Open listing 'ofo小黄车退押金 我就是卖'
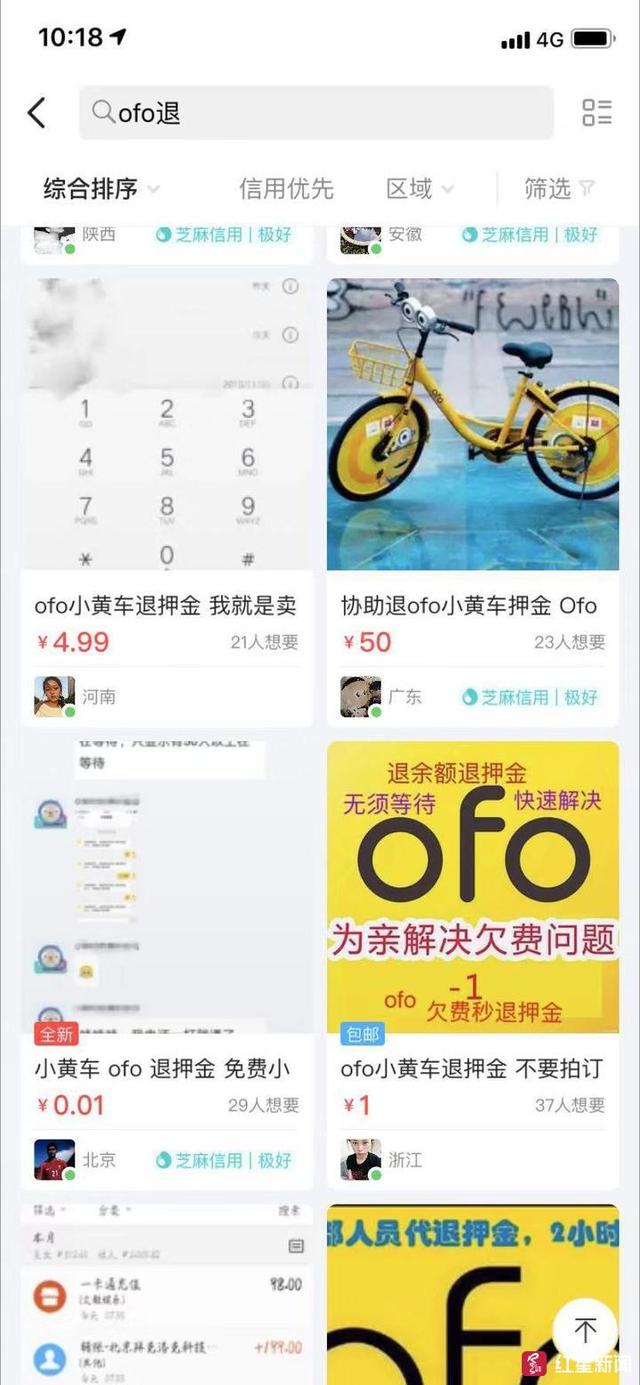The width and height of the screenshot is (640, 1385). tap(166, 606)
